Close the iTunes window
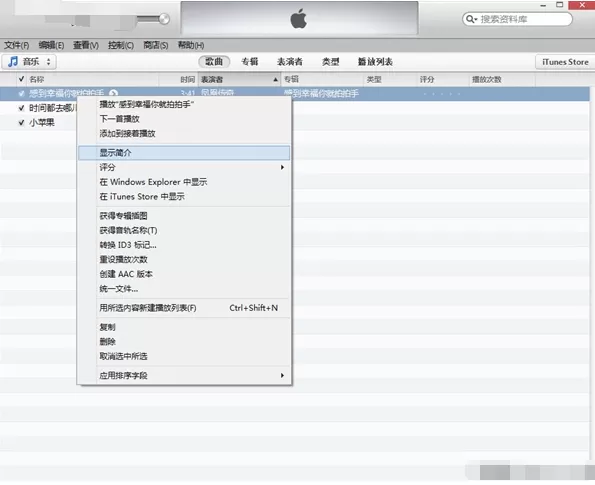595x485 pixels. 582,5
